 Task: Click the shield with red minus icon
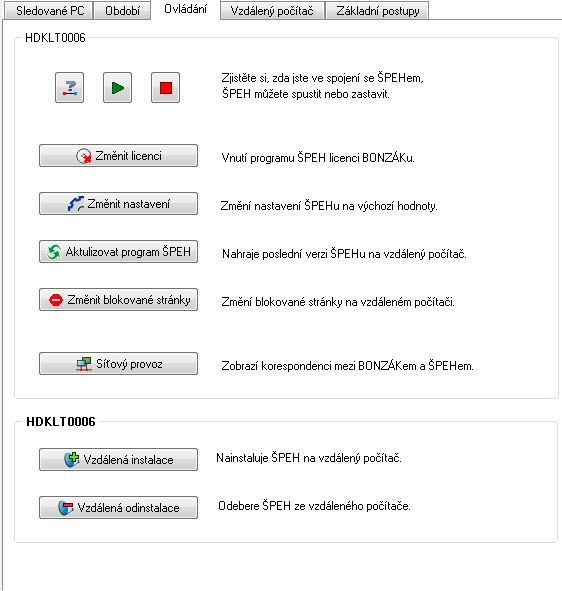pos(66,508)
